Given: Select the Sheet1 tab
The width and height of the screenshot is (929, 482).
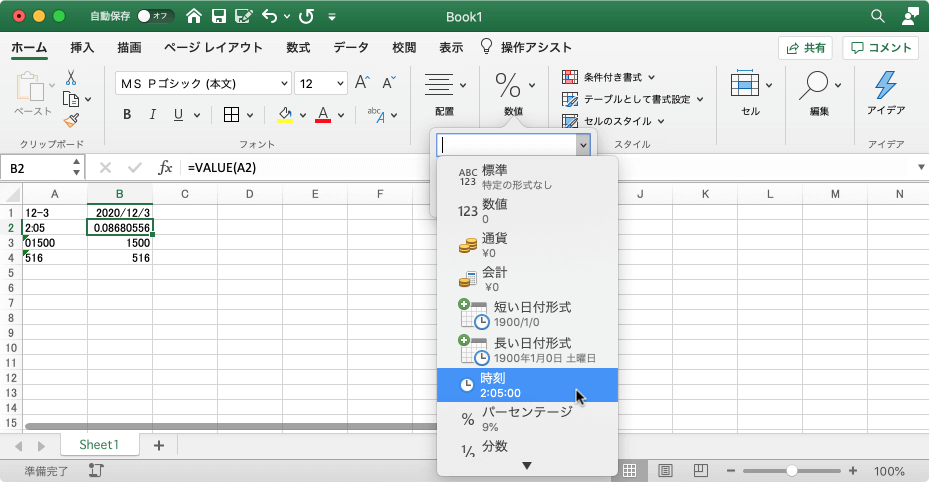Looking at the screenshot, I should (99, 445).
